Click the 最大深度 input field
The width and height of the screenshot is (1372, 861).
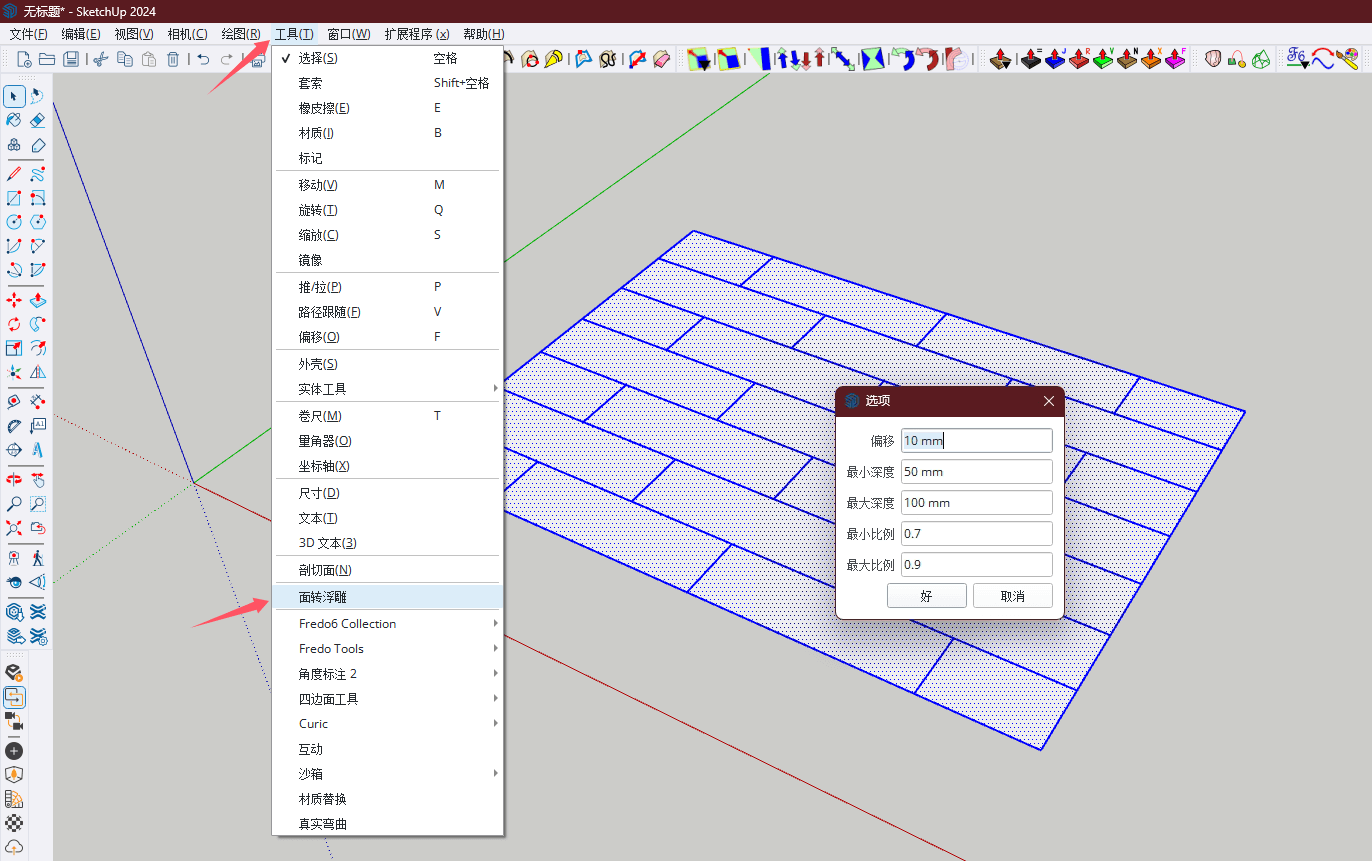[976, 503]
